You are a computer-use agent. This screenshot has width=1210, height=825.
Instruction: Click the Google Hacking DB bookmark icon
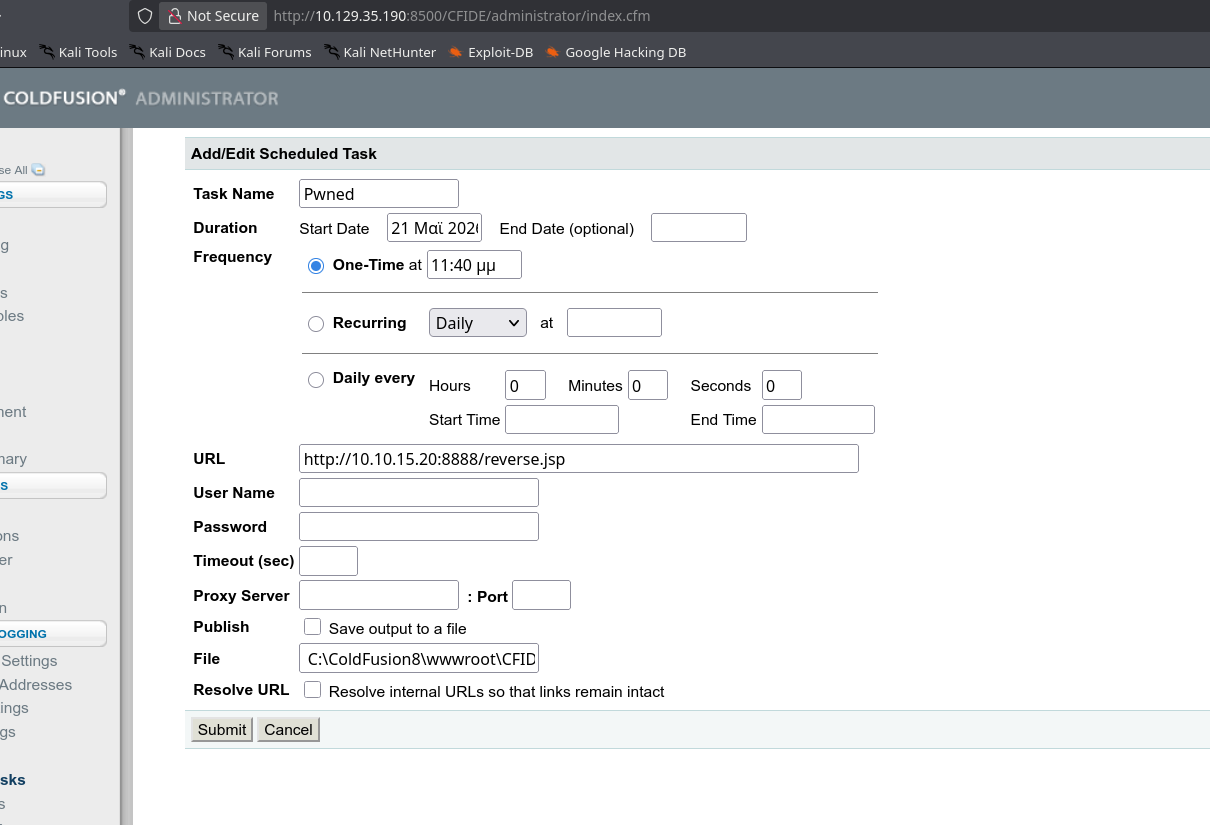[552, 52]
